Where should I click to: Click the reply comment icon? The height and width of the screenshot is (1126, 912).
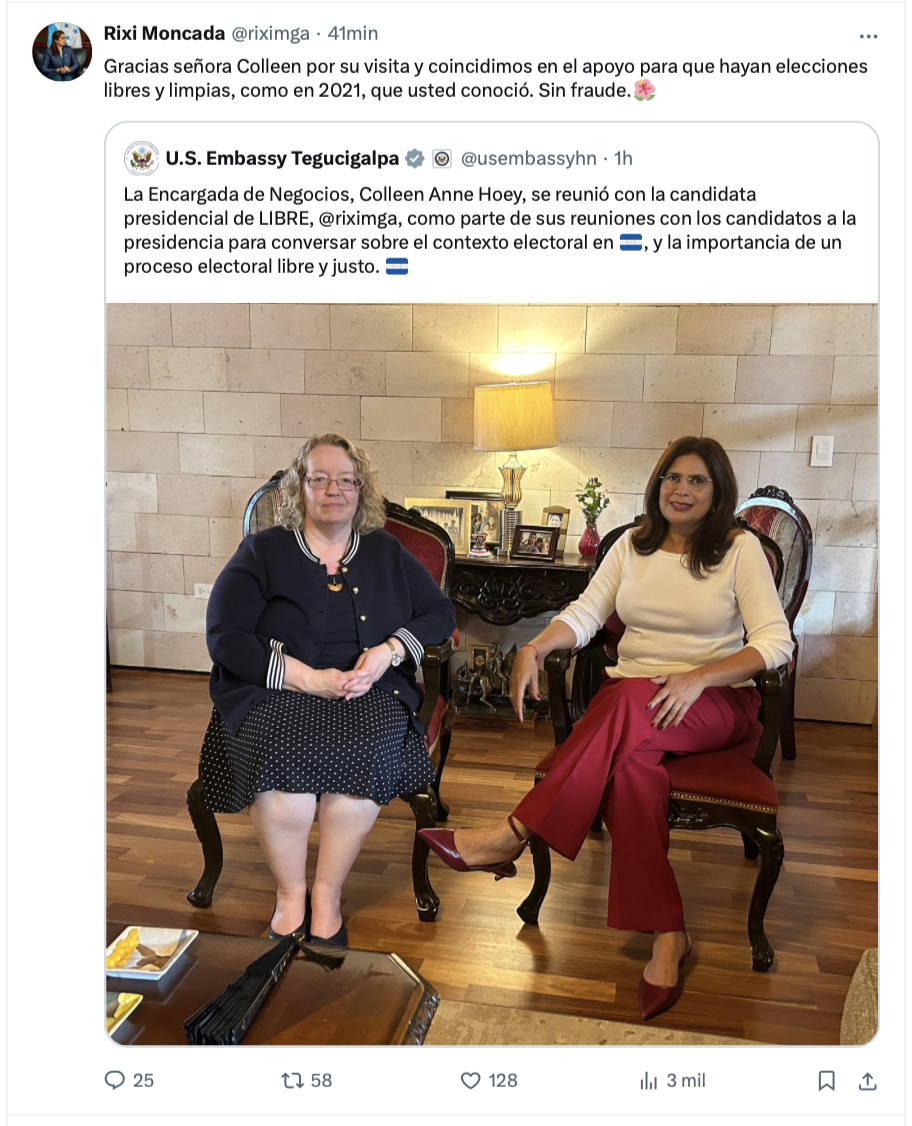point(115,1080)
